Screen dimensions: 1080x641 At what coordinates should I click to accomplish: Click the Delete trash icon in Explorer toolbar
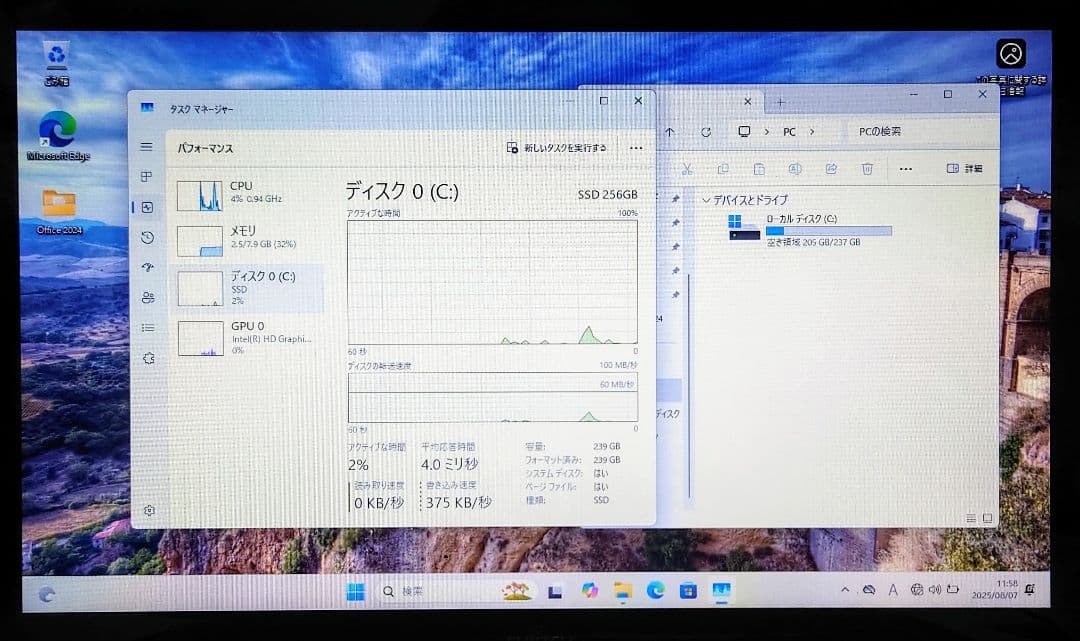[x=866, y=170]
